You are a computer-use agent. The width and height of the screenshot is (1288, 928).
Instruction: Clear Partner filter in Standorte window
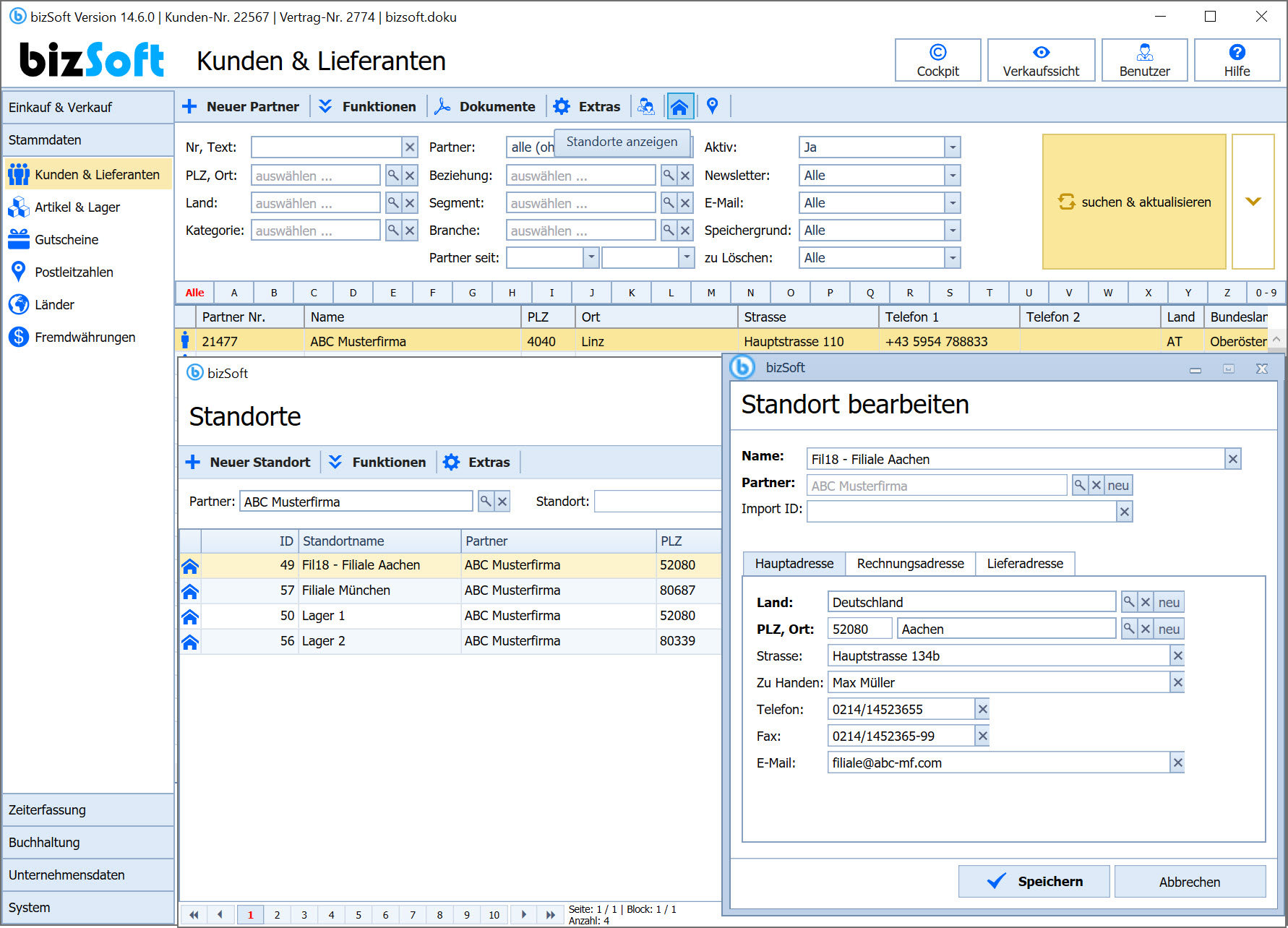[x=502, y=502]
